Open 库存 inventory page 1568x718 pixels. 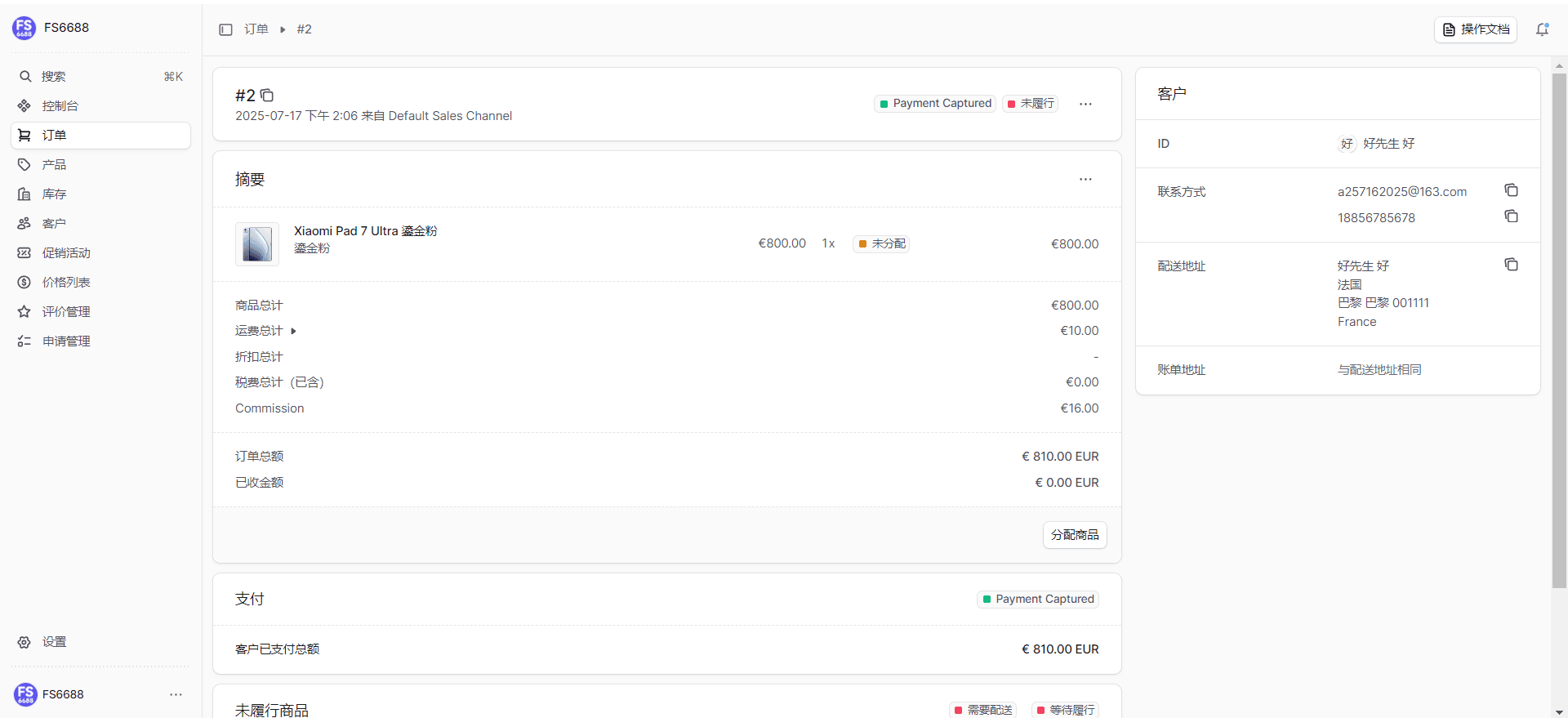click(54, 194)
